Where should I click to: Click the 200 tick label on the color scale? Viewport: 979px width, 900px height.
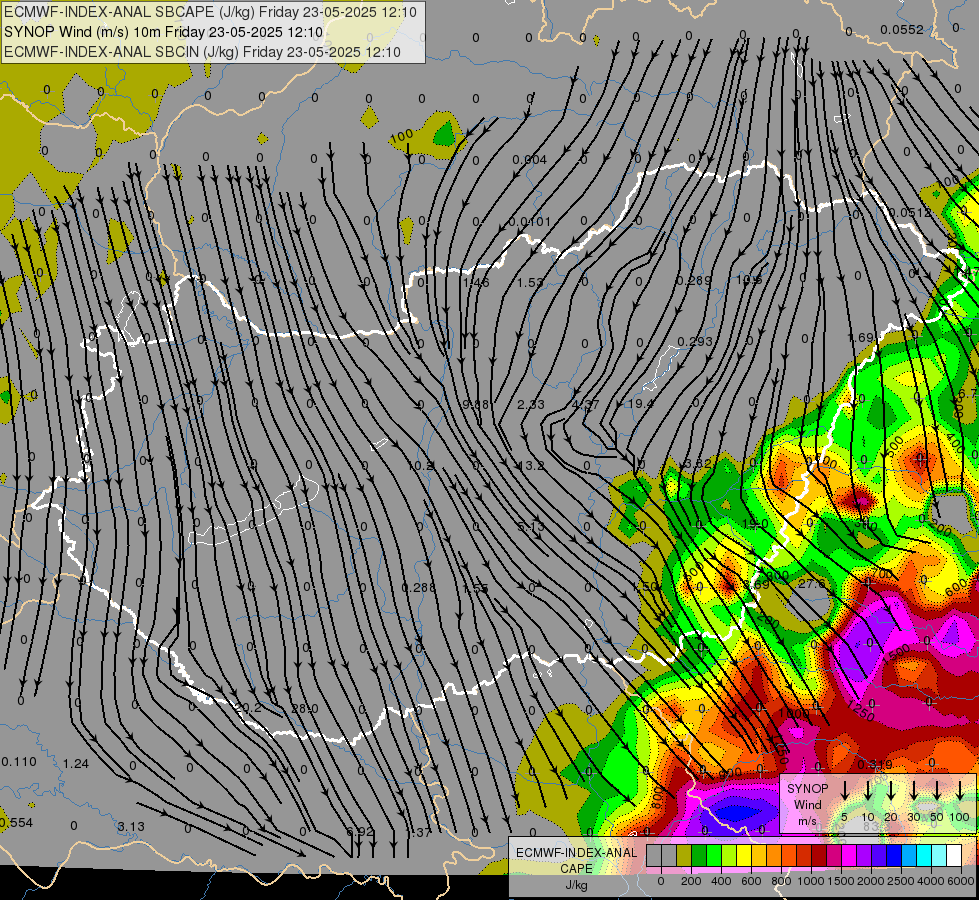[691, 881]
